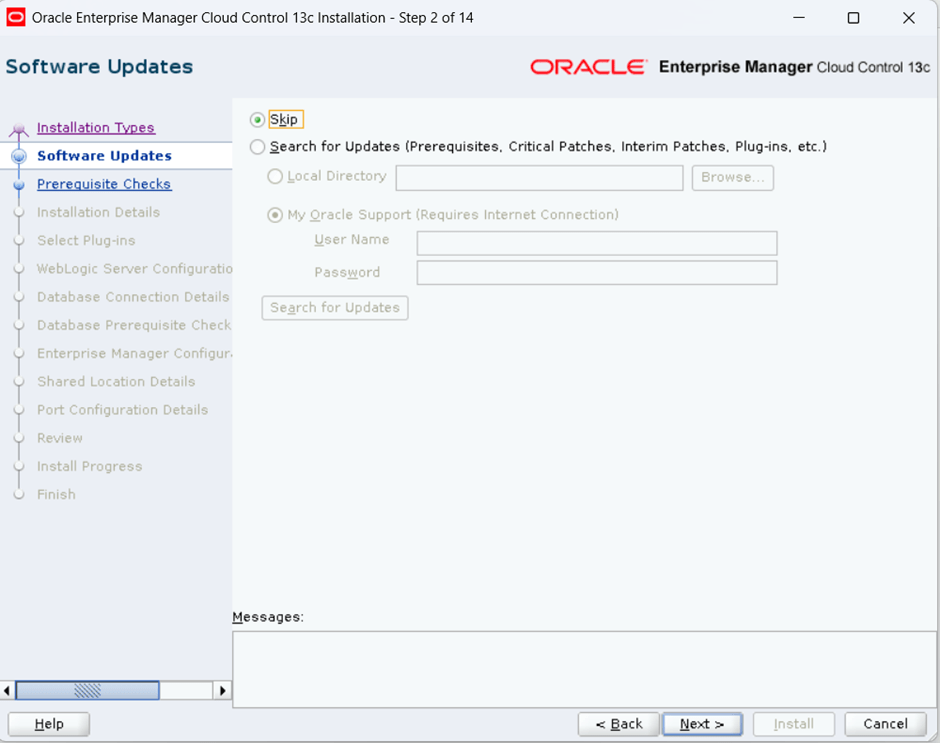Choose the Local Directory radio option

click(275, 177)
